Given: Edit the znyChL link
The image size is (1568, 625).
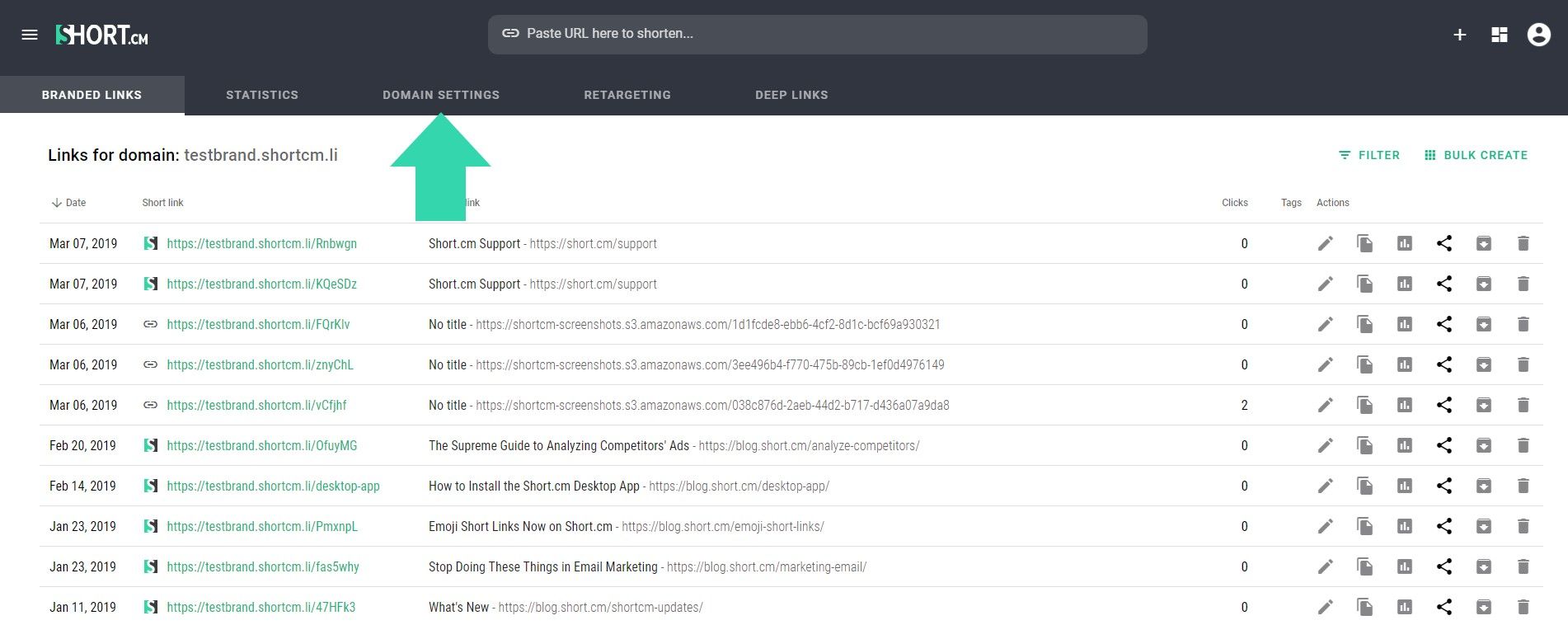Looking at the screenshot, I should point(1325,364).
